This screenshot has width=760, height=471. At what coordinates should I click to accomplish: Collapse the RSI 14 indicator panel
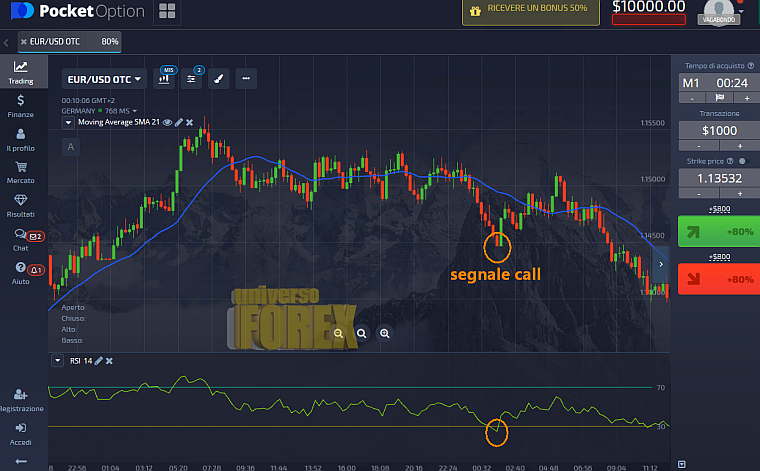56,360
